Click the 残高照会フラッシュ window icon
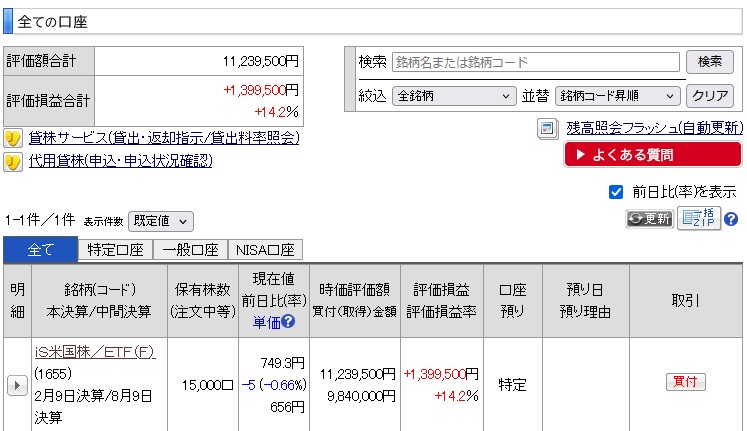The width and height of the screenshot is (747, 431). [547, 129]
